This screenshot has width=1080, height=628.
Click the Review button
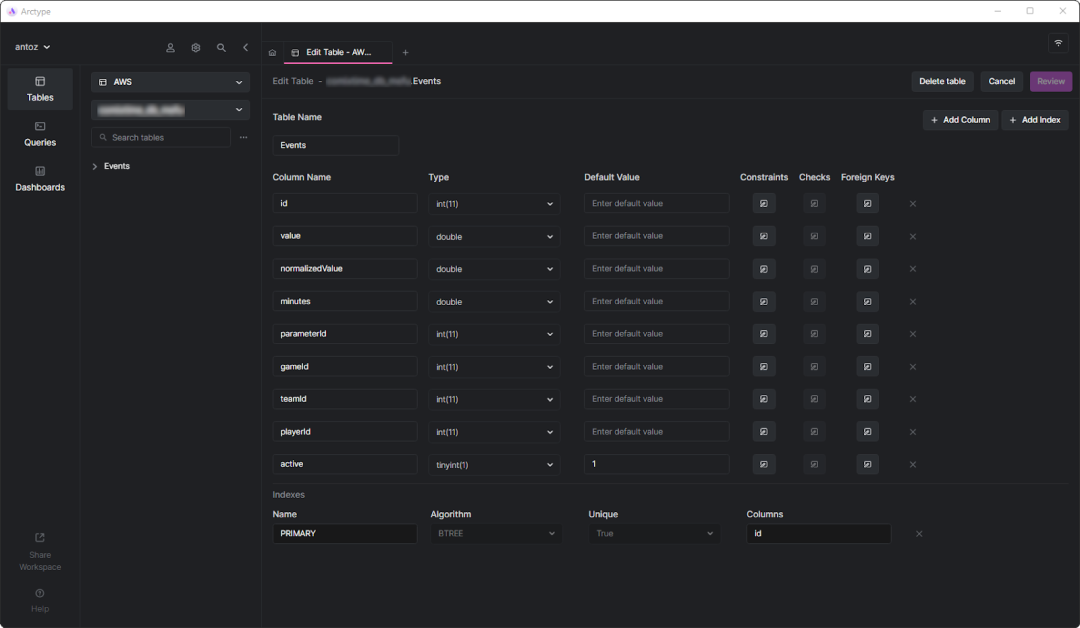(x=1051, y=81)
